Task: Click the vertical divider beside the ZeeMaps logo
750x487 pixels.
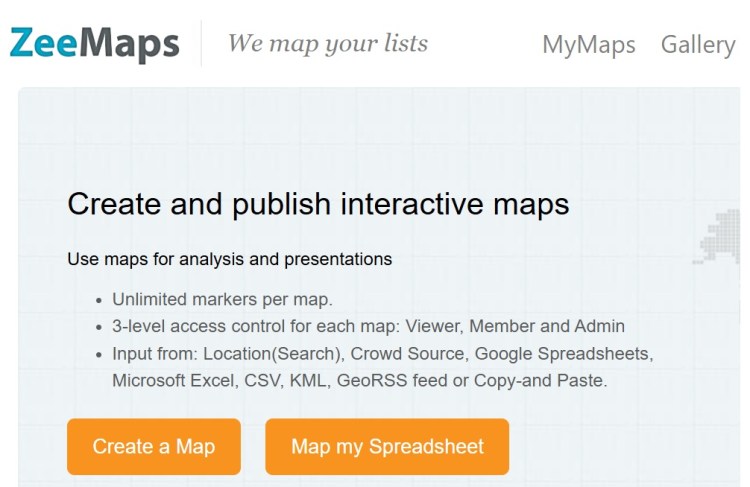Action: click(x=201, y=44)
